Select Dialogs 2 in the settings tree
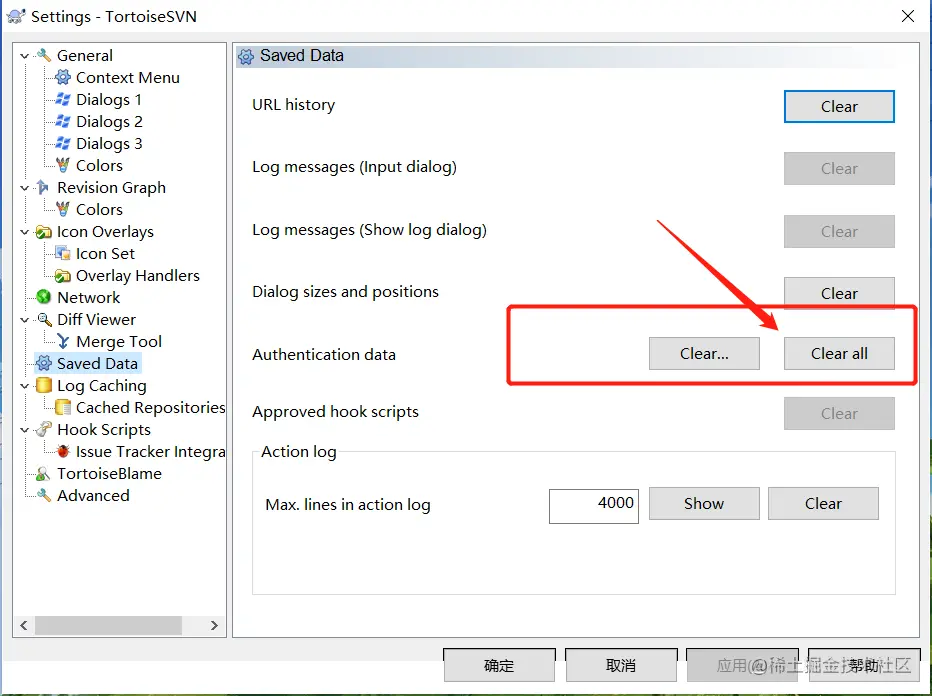Screen dimensions: 932x696 pos(109,121)
